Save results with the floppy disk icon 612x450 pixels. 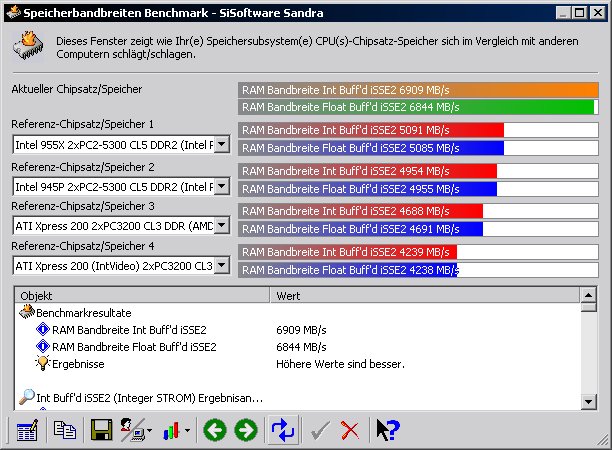coord(101,430)
